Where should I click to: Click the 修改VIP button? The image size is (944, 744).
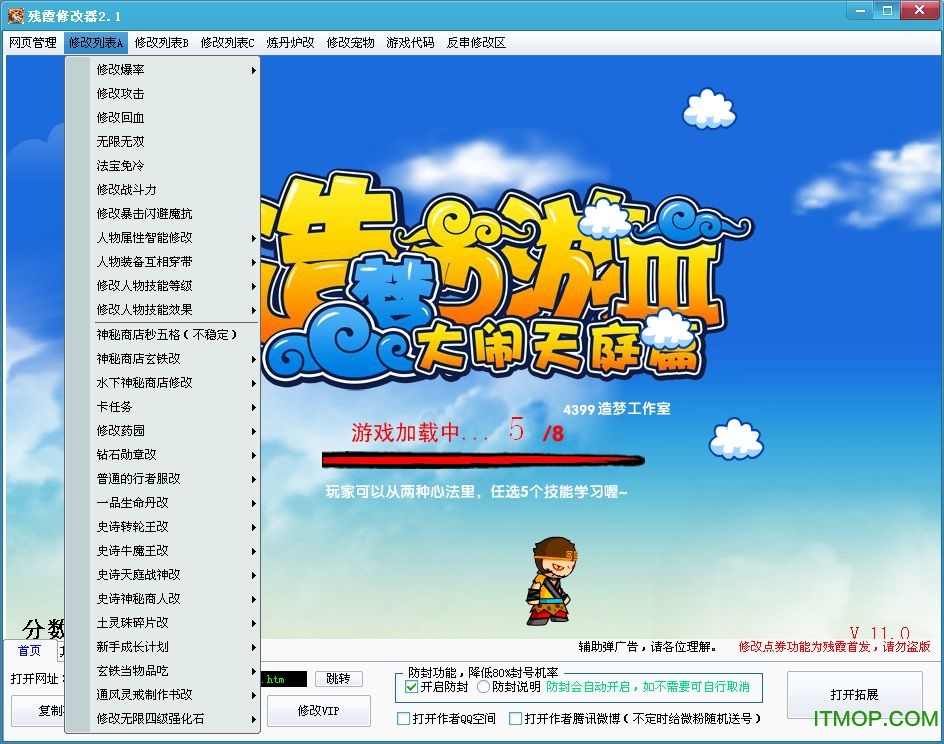click(318, 711)
